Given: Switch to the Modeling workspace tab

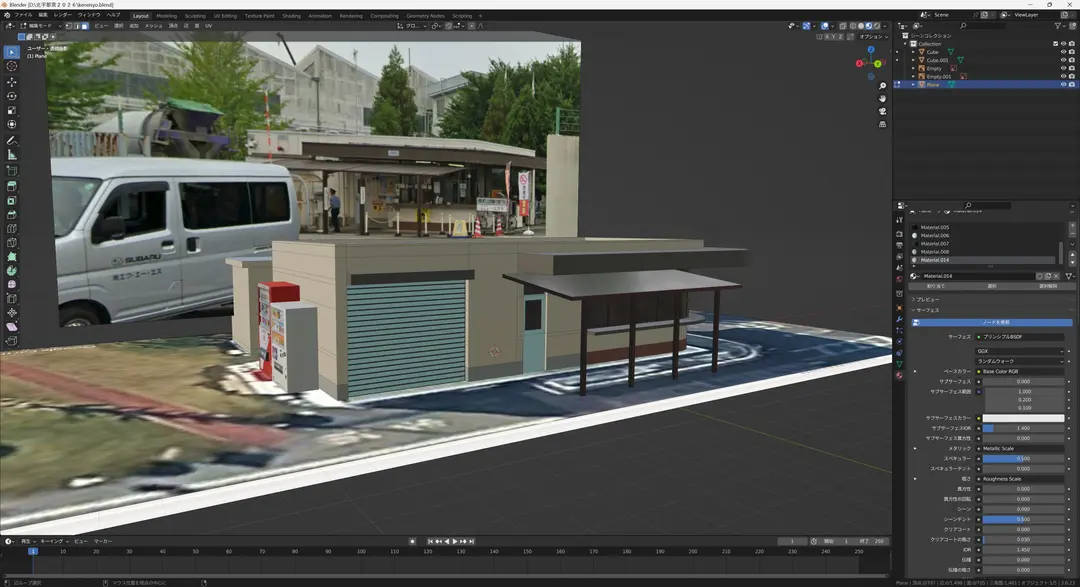Looking at the screenshot, I should (x=167, y=16).
